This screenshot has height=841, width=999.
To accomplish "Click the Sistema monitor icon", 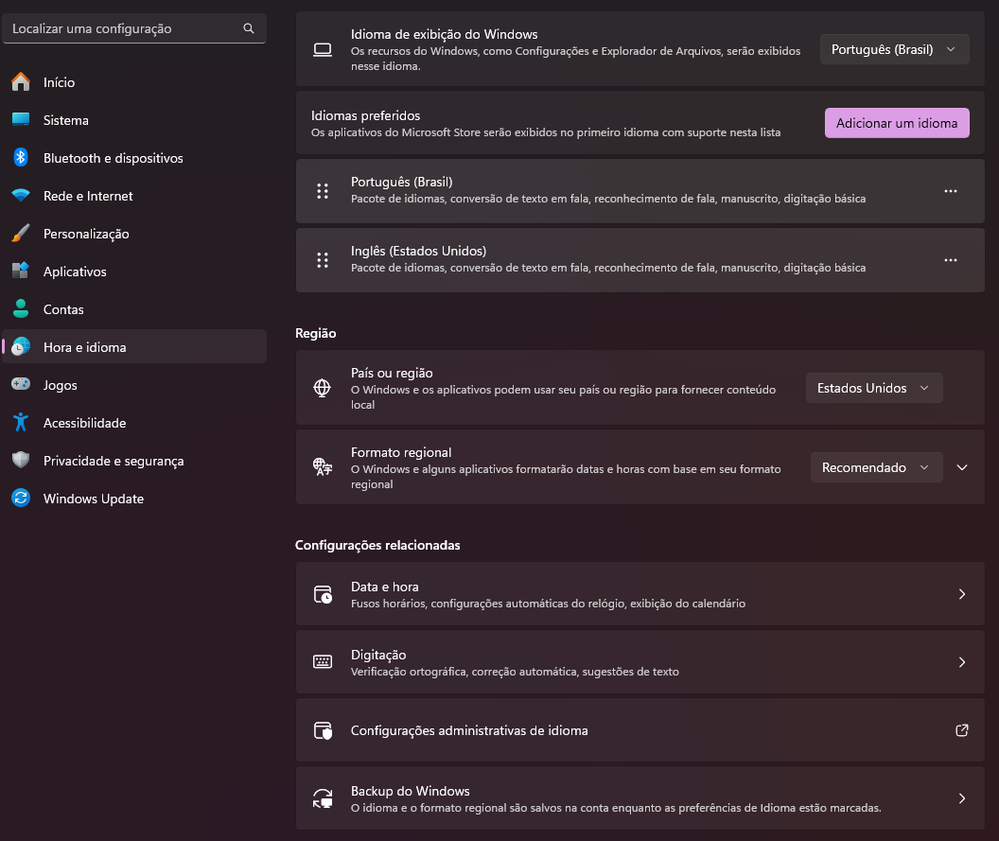I will point(20,120).
